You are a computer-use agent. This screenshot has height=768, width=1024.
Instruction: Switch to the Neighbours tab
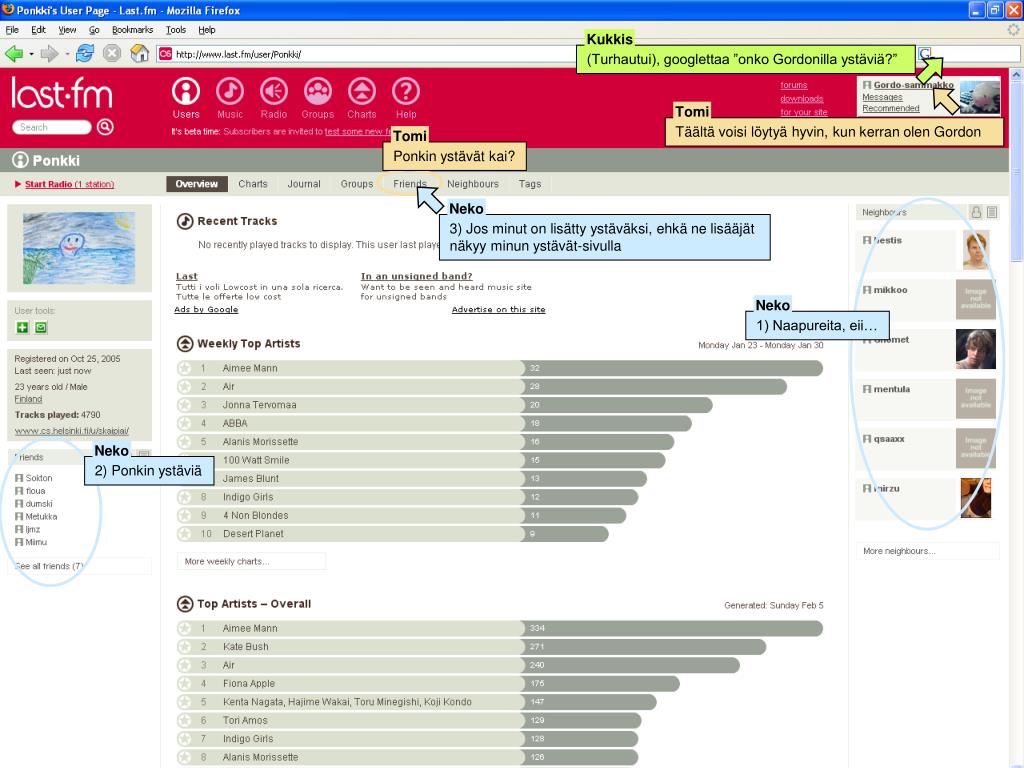pos(473,184)
